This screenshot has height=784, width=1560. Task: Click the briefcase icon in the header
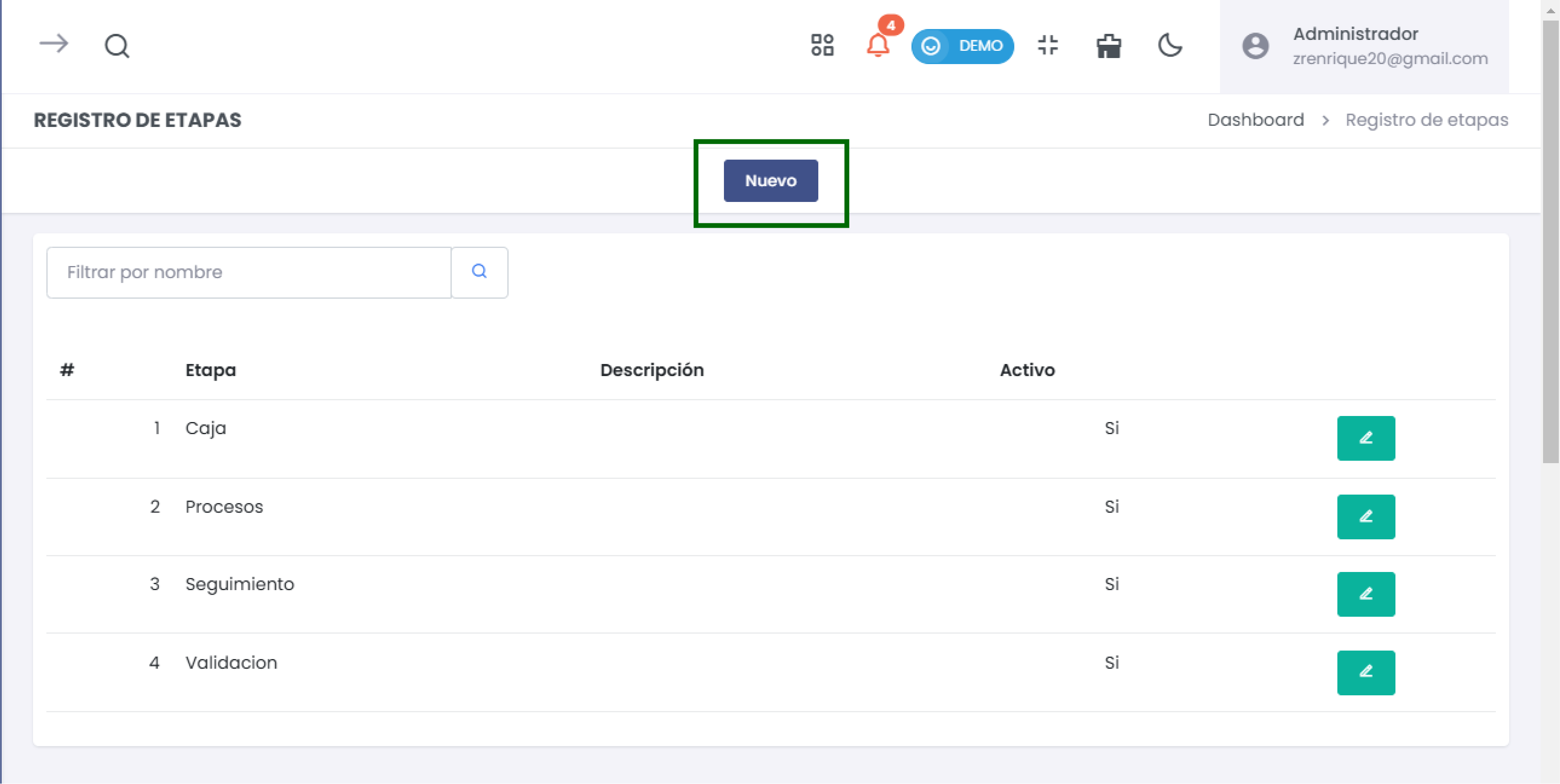click(x=1108, y=46)
